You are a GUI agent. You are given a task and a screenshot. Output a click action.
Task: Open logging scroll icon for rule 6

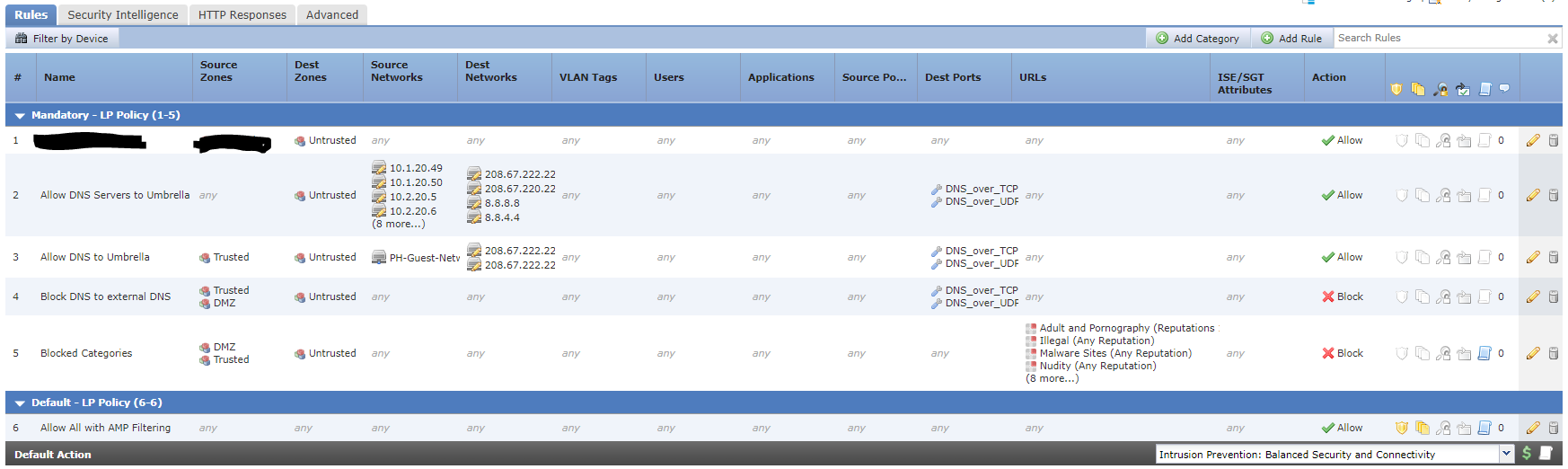(x=1484, y=428)
